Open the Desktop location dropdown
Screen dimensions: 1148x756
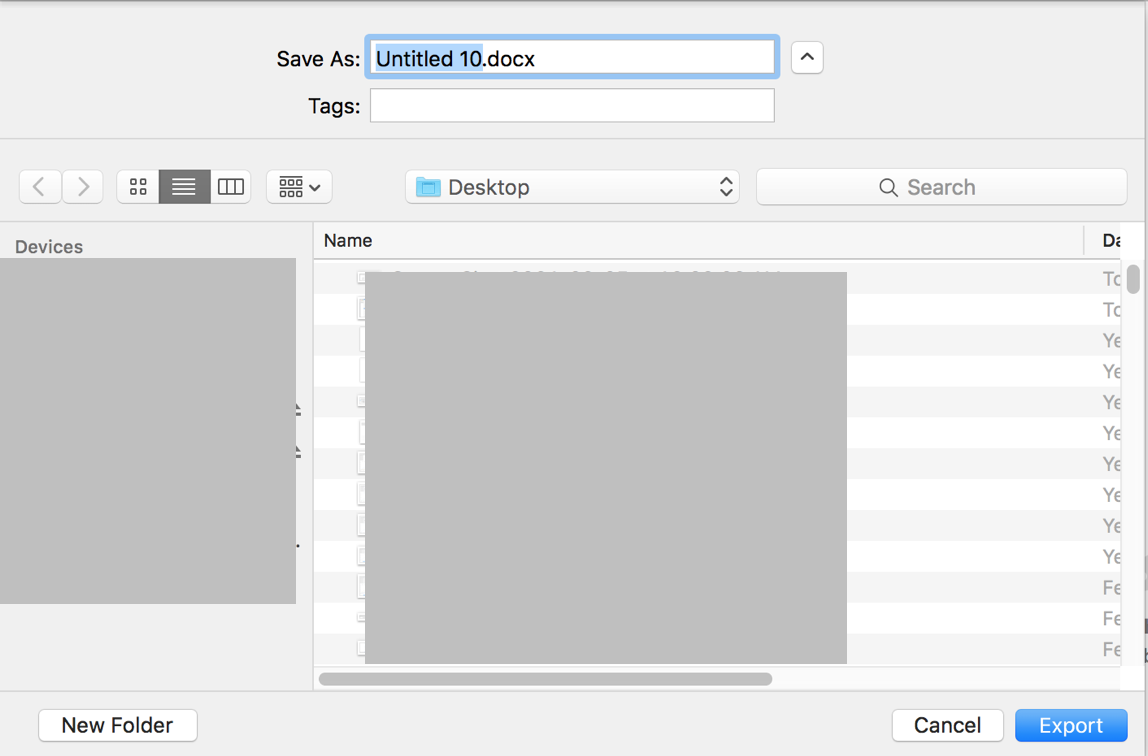pos(725,186)
